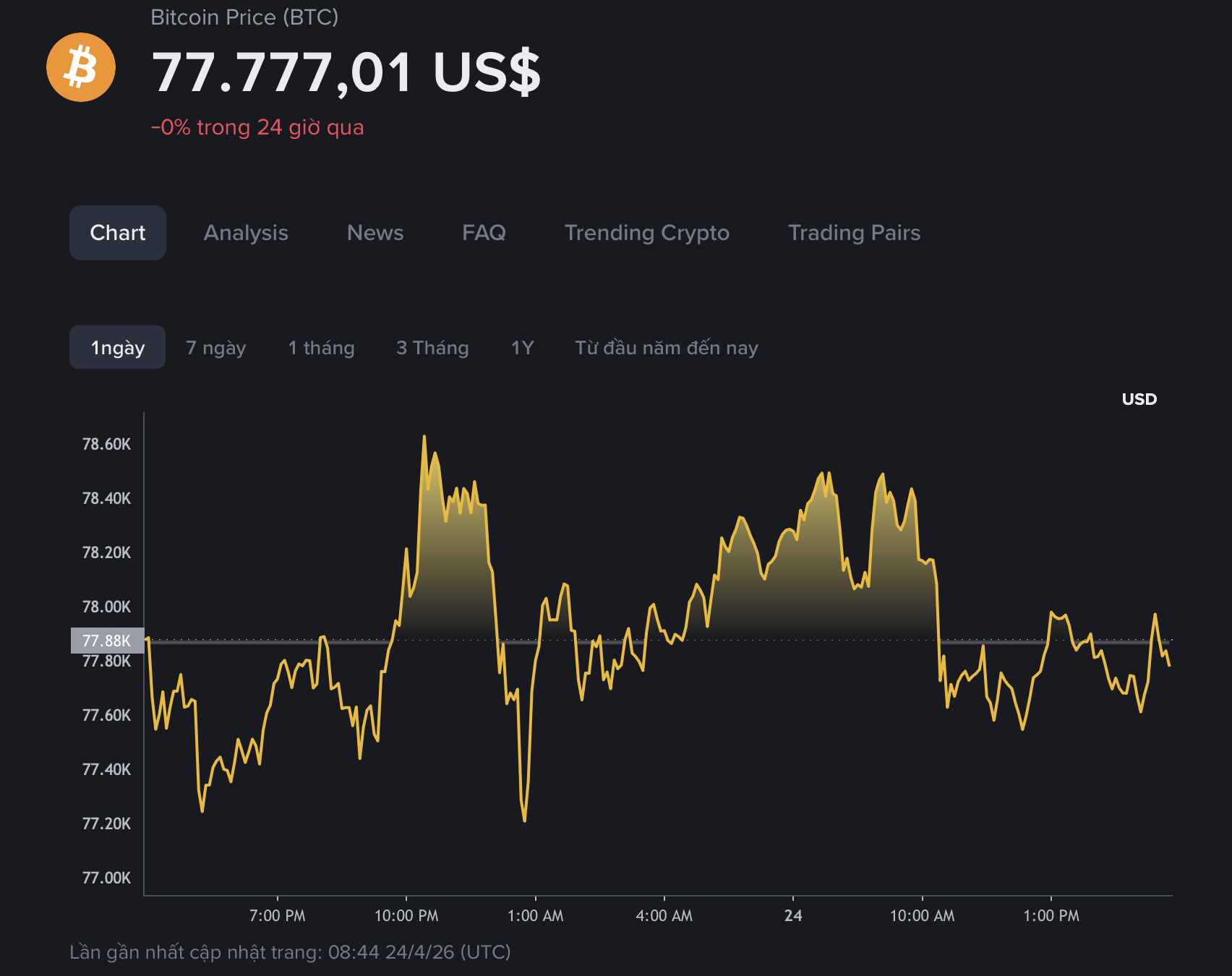Select the 1Y time range
This screenshot has height=976, width=1232.
pyautogui.click(x=522, y=347)
